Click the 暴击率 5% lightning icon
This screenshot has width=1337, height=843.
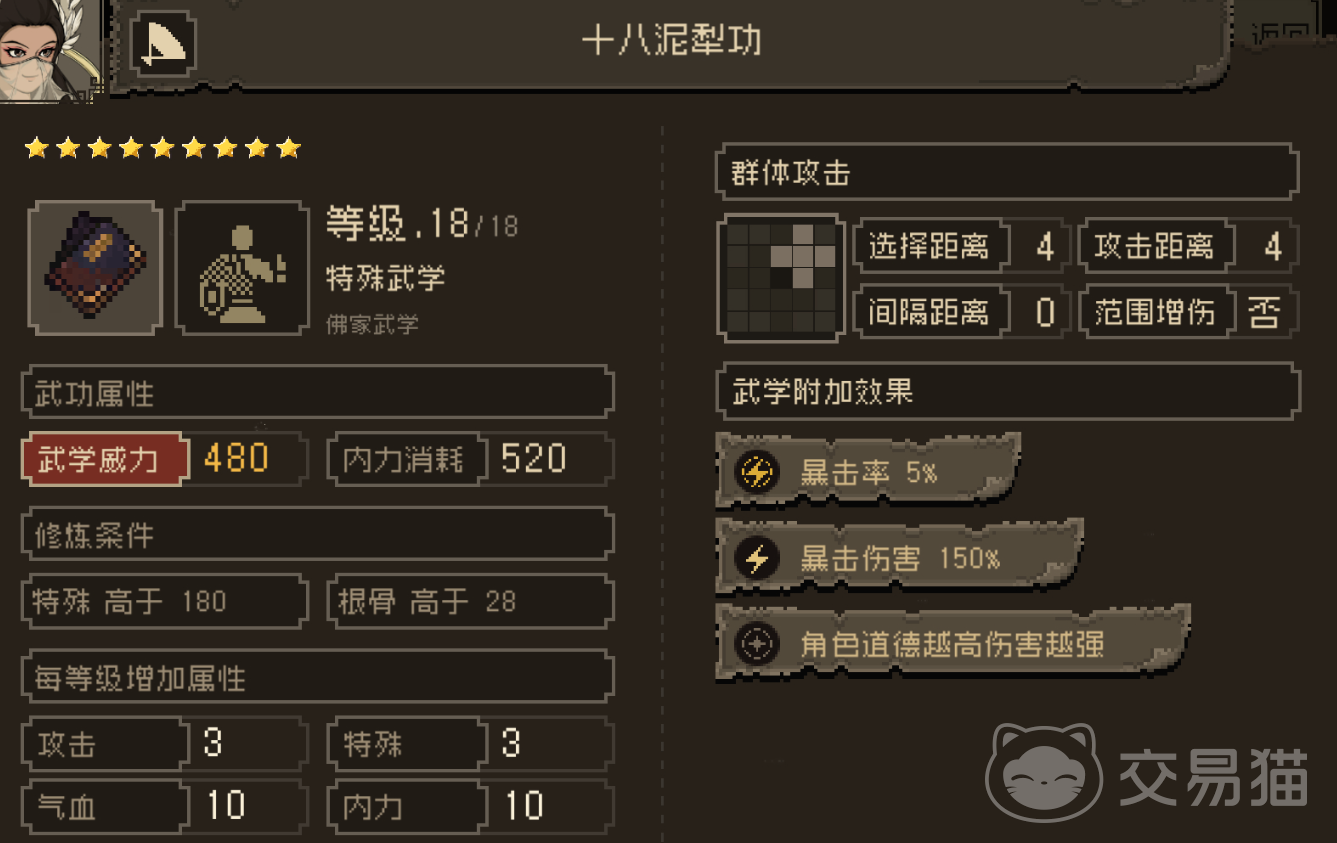point(757,472)
